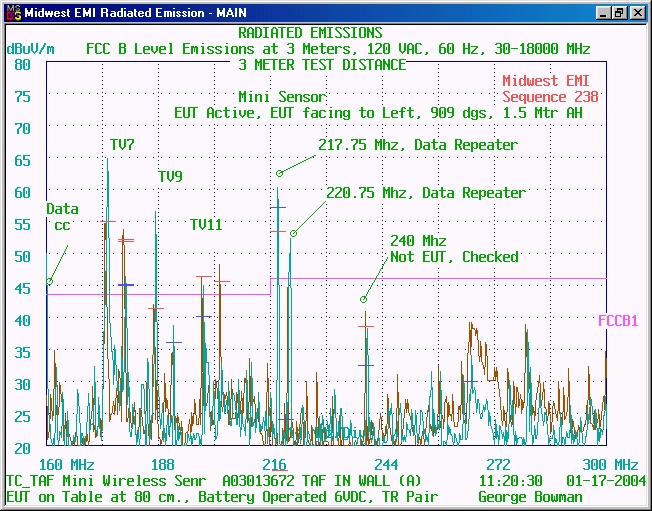Select the 220.75 Mhz Data Repeater circle marker
The image size is (652, 511).
coord(294,233)
